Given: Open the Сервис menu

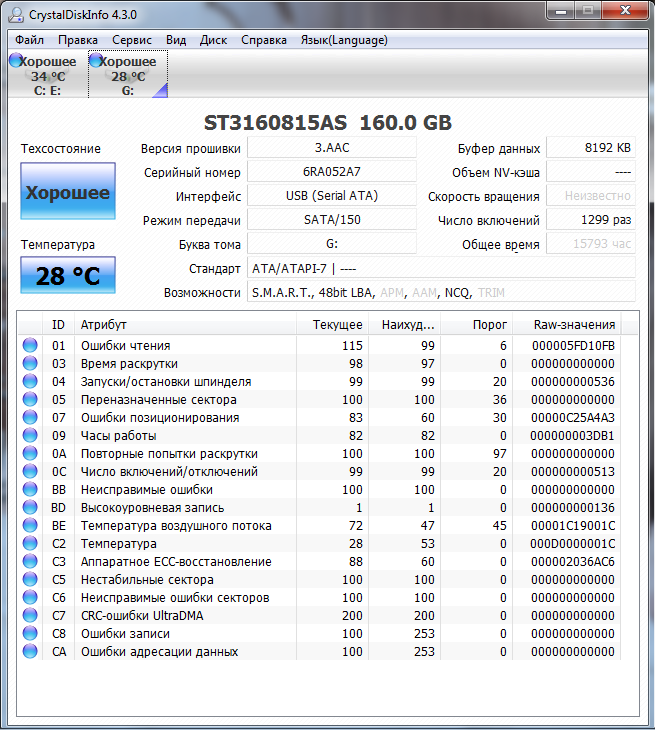Looking at the screenshot, I should 132,40.
